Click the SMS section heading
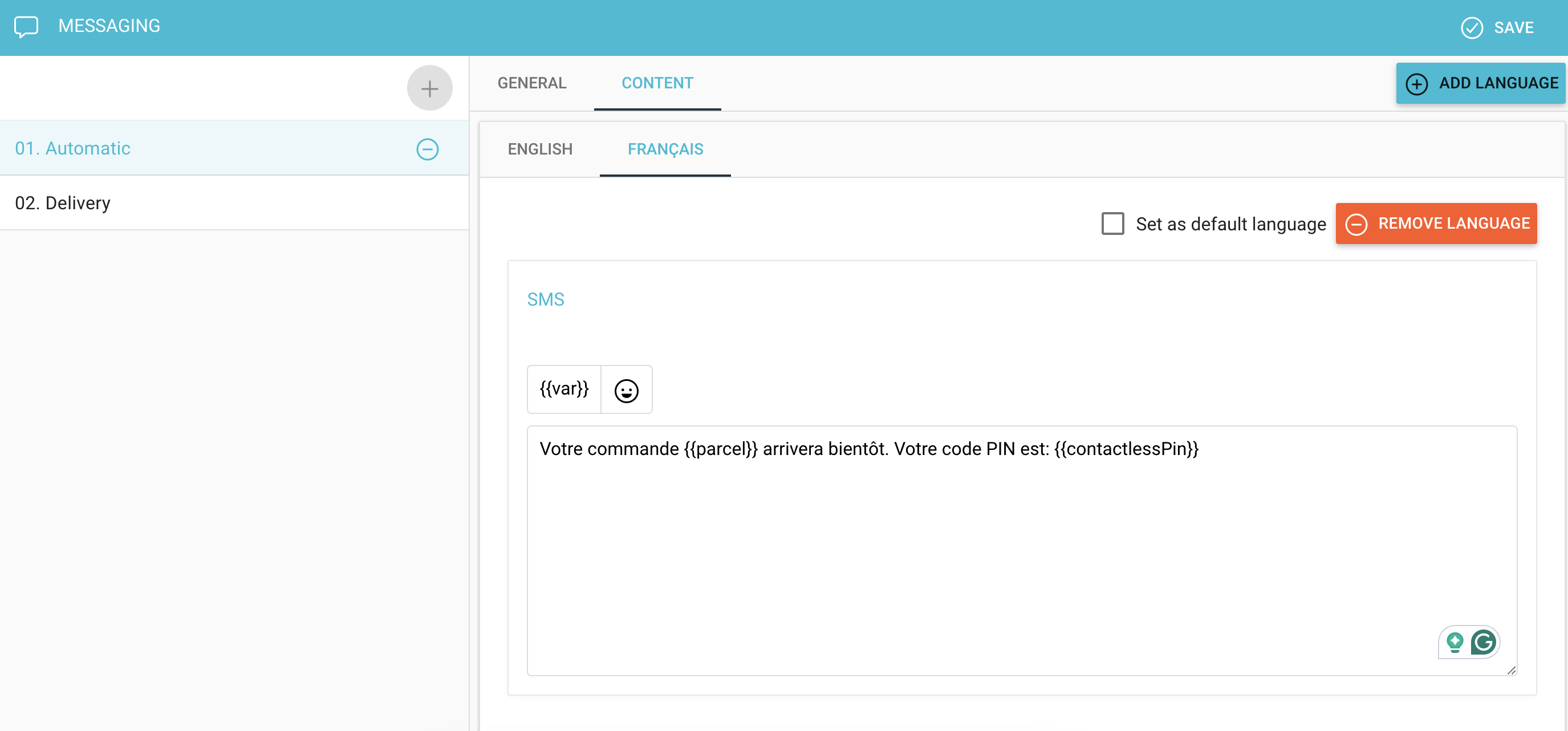1568x731 pixels. 546,299
